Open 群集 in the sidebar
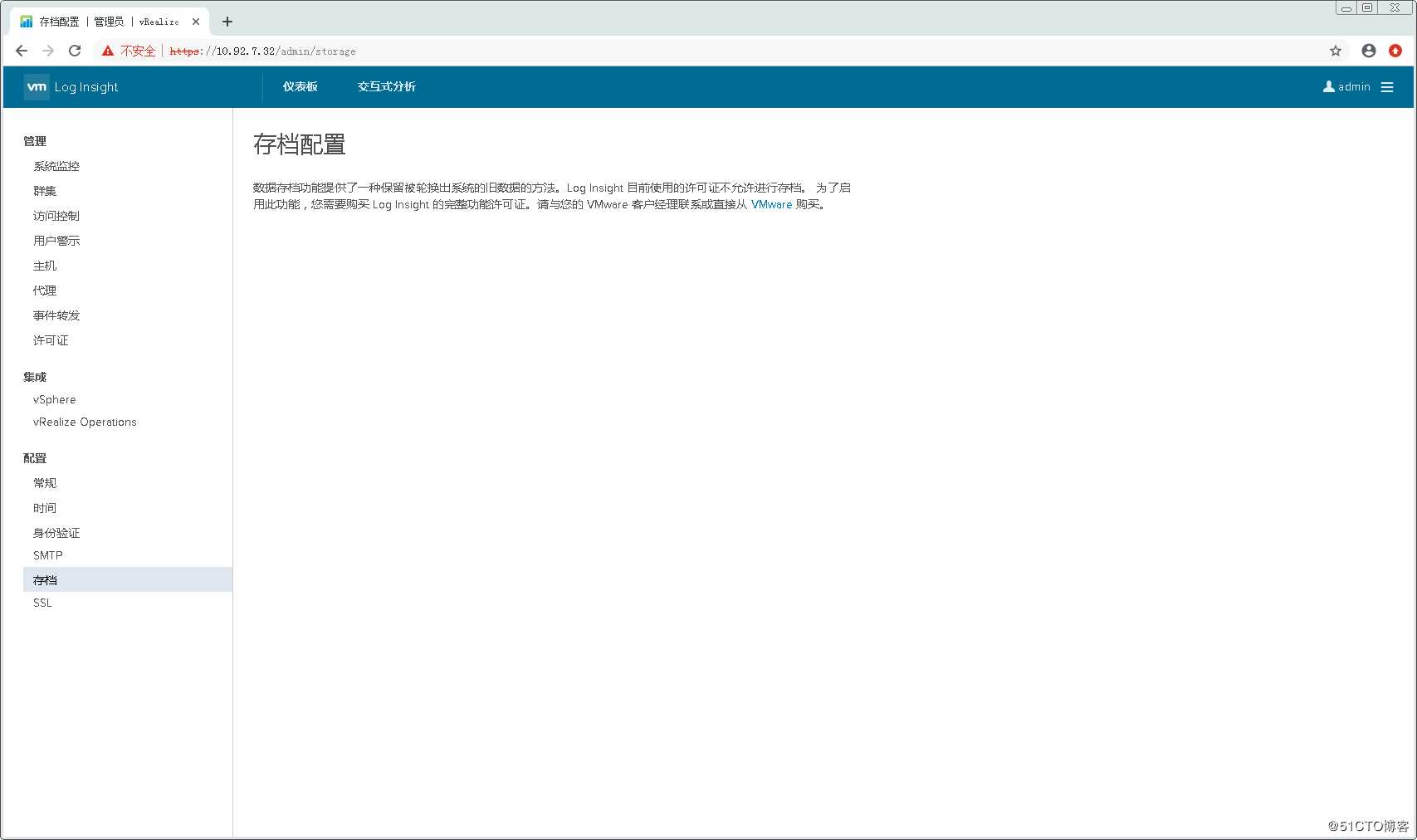Image resolution: width=1417 pixels, height=840 pixels. pos(45,191)
